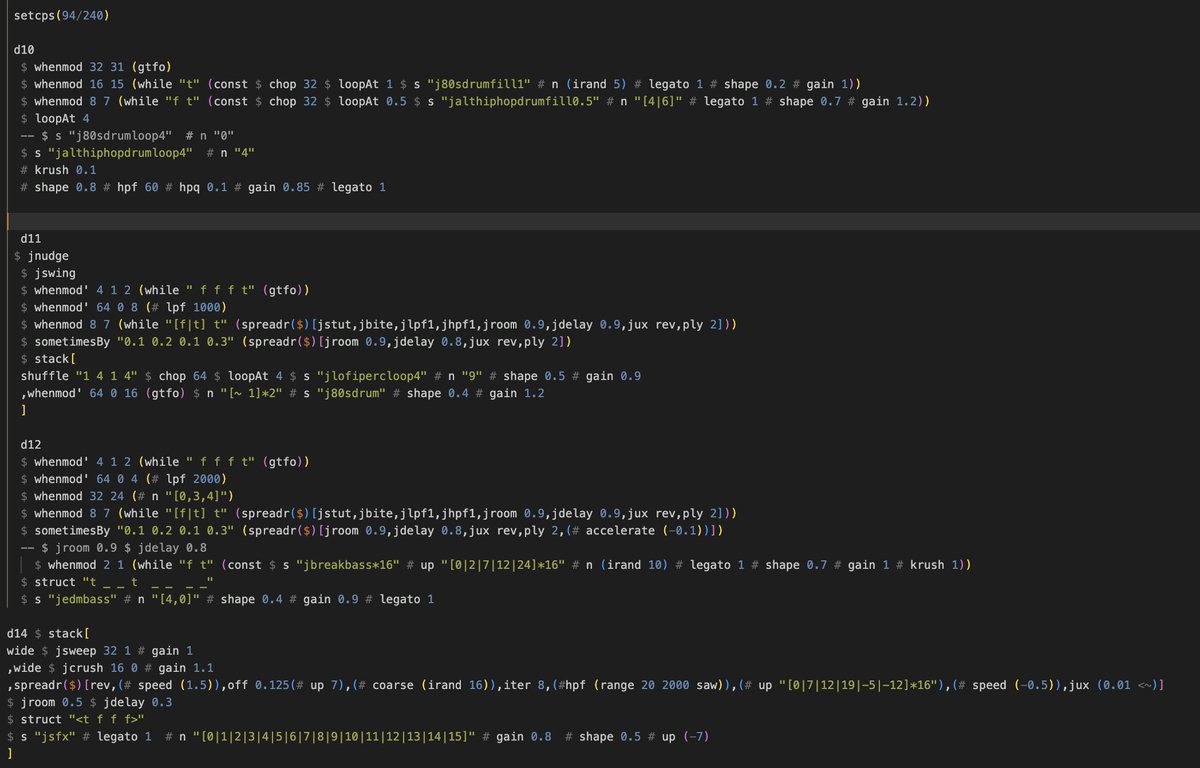The width and height of the screenshot is (1200, 768).
Task: Click the "stack[" line under d11
Action: tap(47, 358)
